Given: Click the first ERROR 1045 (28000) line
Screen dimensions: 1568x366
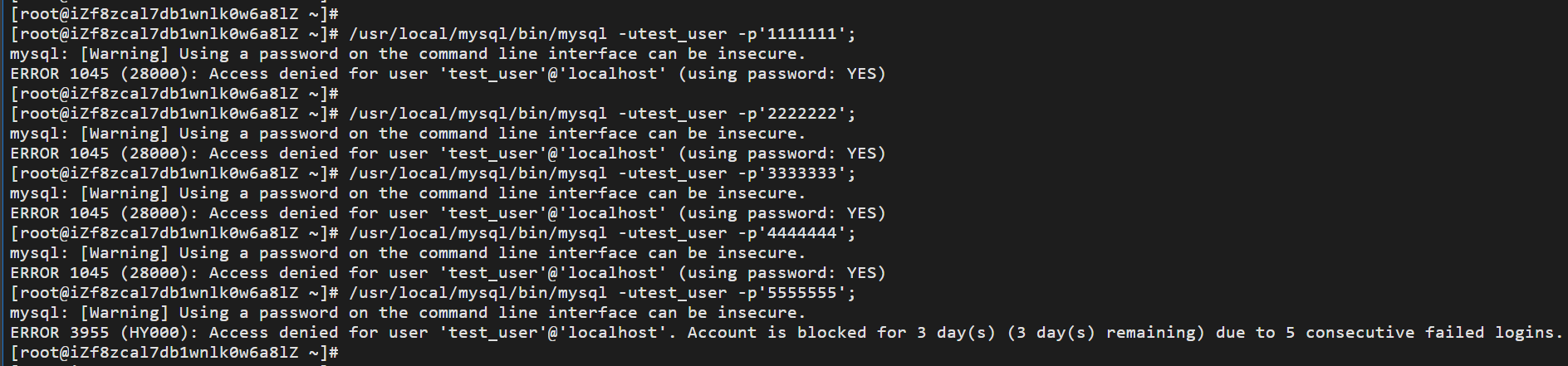Looking at the screenshot, I should (x=448, y=74).
